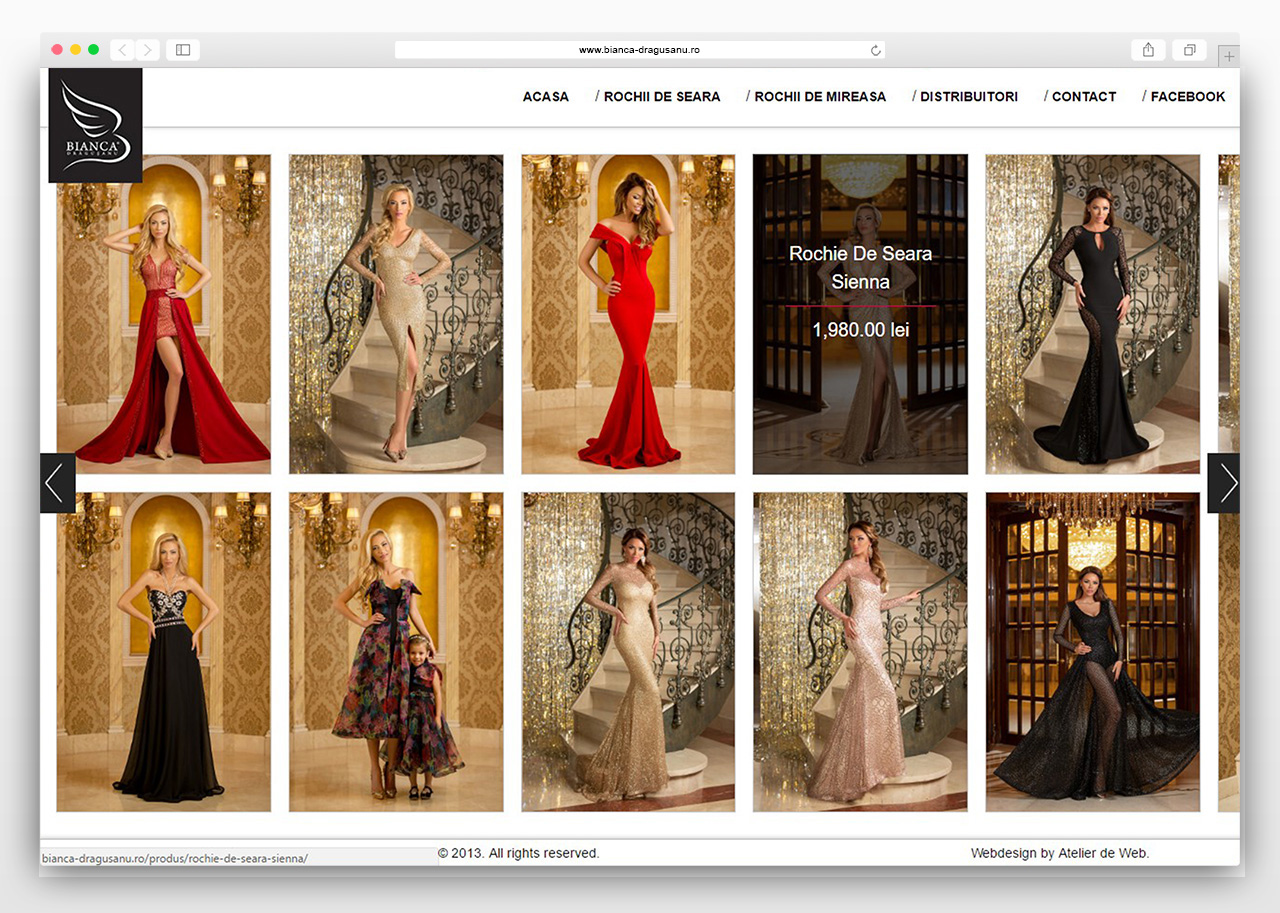Open the floral mother and daughter dresses photo
This screenshot has width=1280, height=913.
[396, 652]
